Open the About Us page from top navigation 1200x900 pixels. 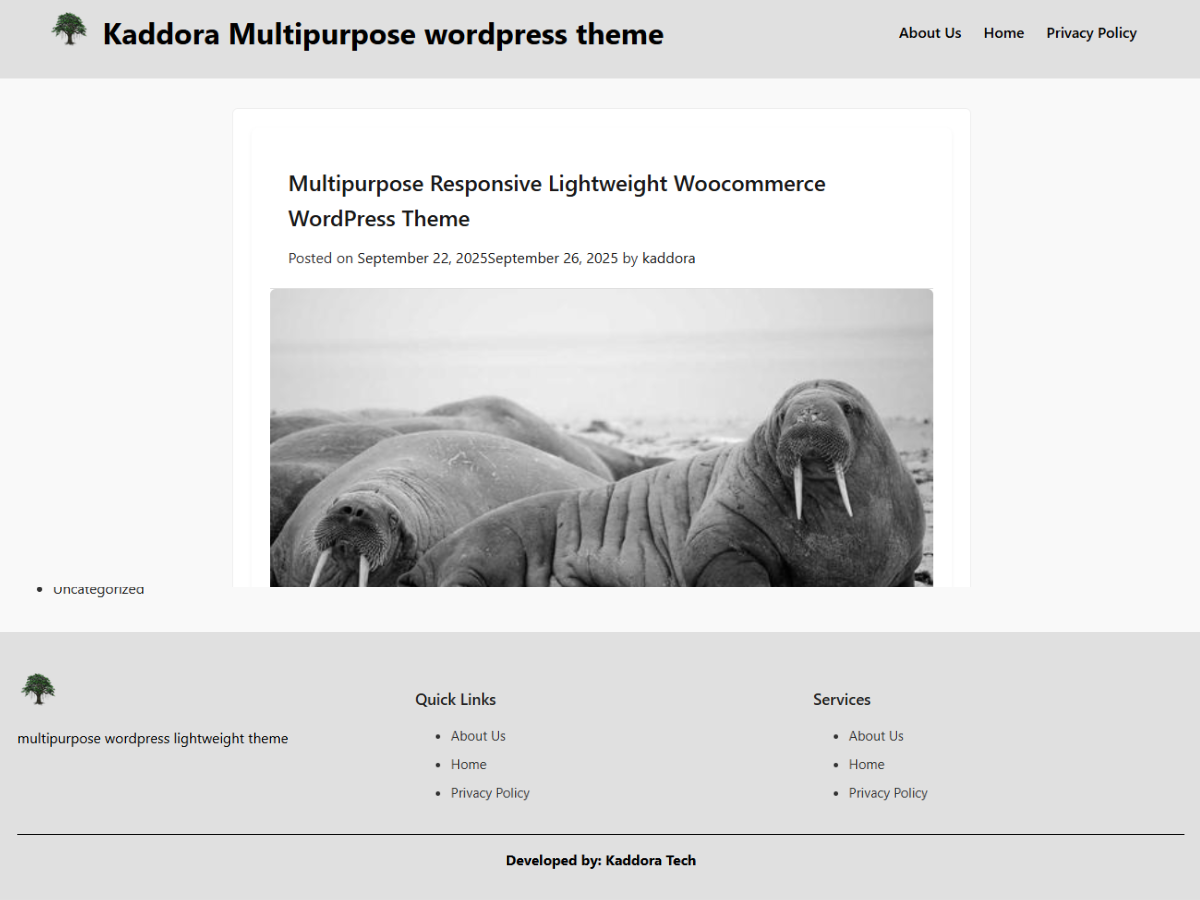(929, 32)
